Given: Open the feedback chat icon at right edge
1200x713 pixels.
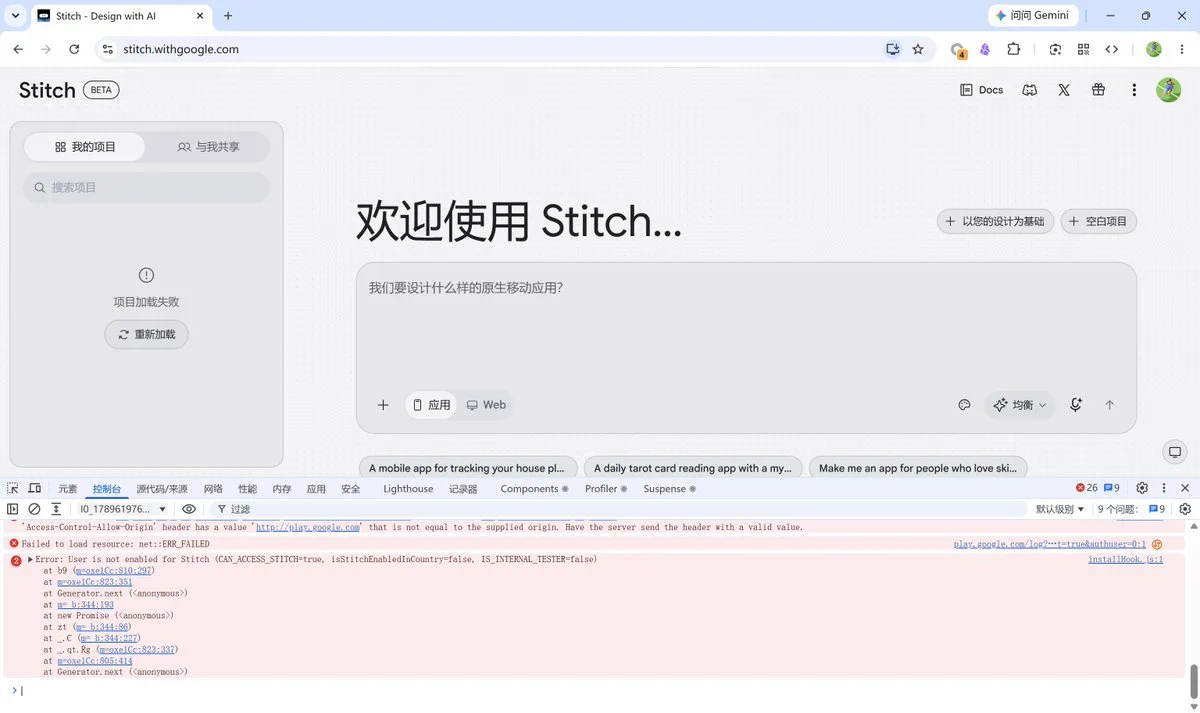Looking at the screenshot, I should point(1175,452).
